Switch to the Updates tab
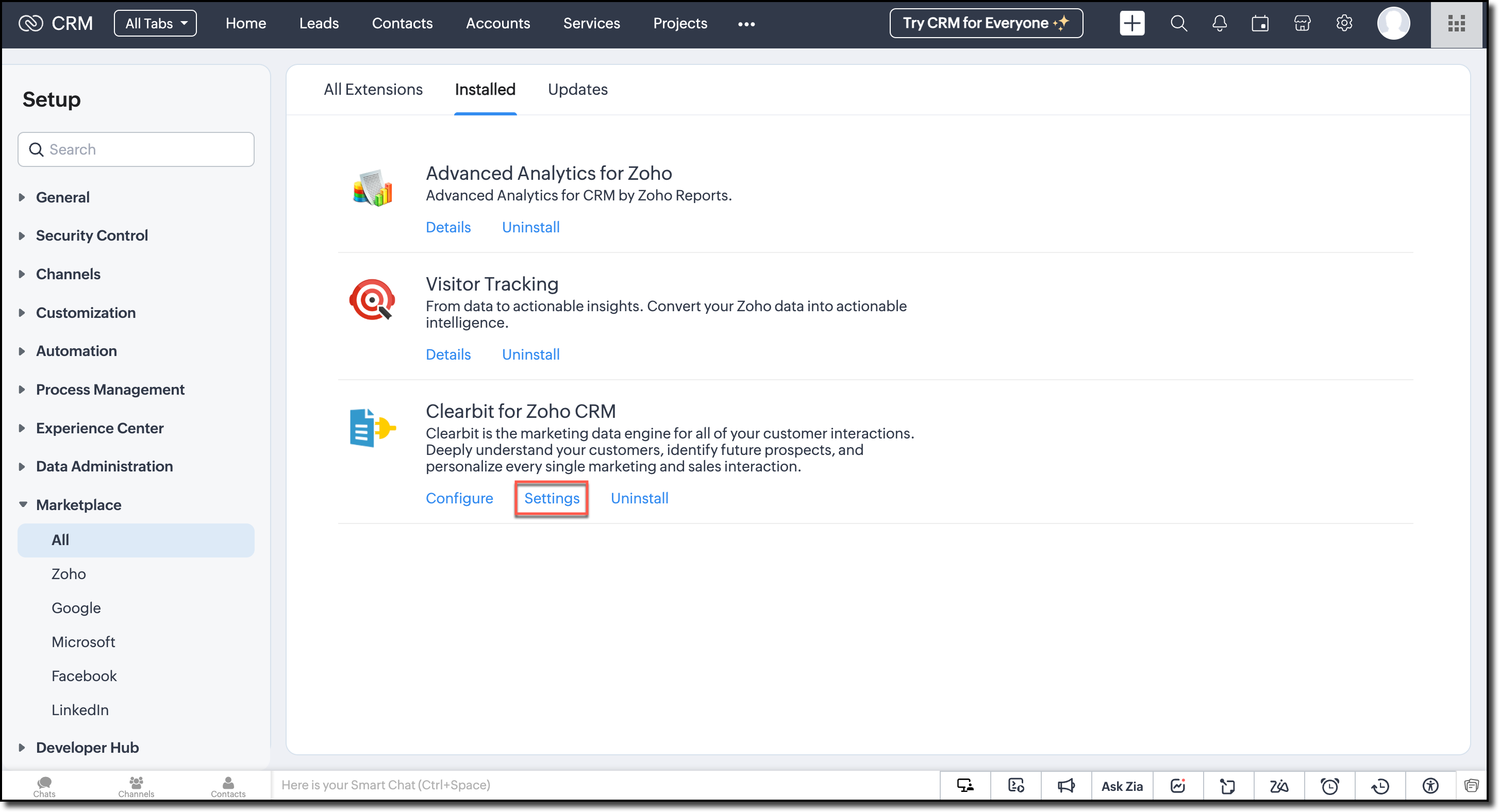The width and height of the screenshot is (1499, 812). point(577,90)
